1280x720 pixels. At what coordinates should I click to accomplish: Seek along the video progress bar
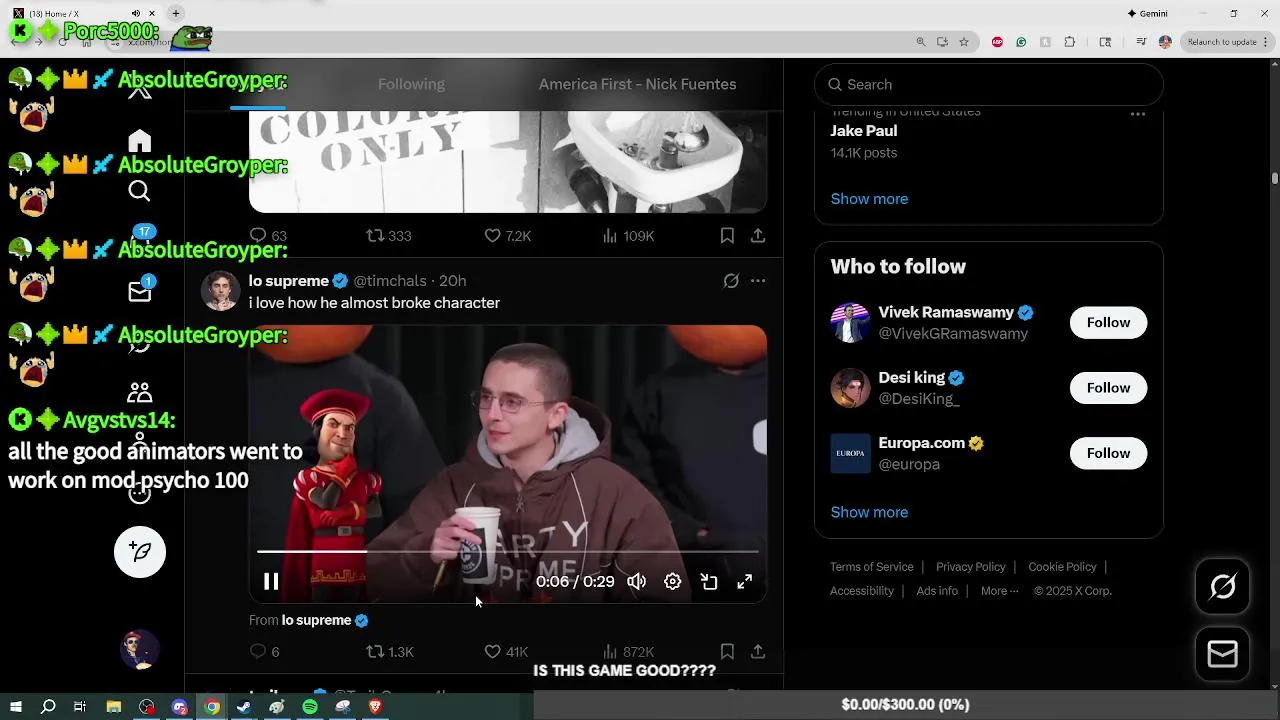(x=508, y=551)
